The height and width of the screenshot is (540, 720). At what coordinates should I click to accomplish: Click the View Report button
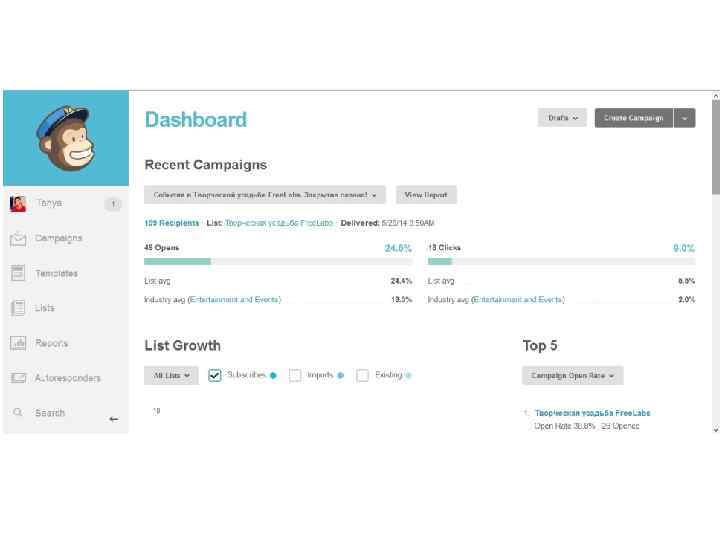(x=426, y=195)
